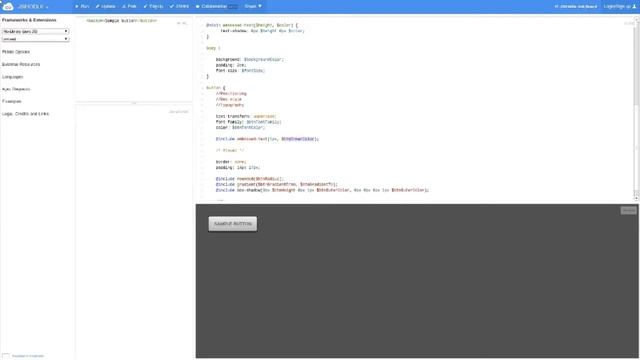Click the Result label in output pane

628,210
